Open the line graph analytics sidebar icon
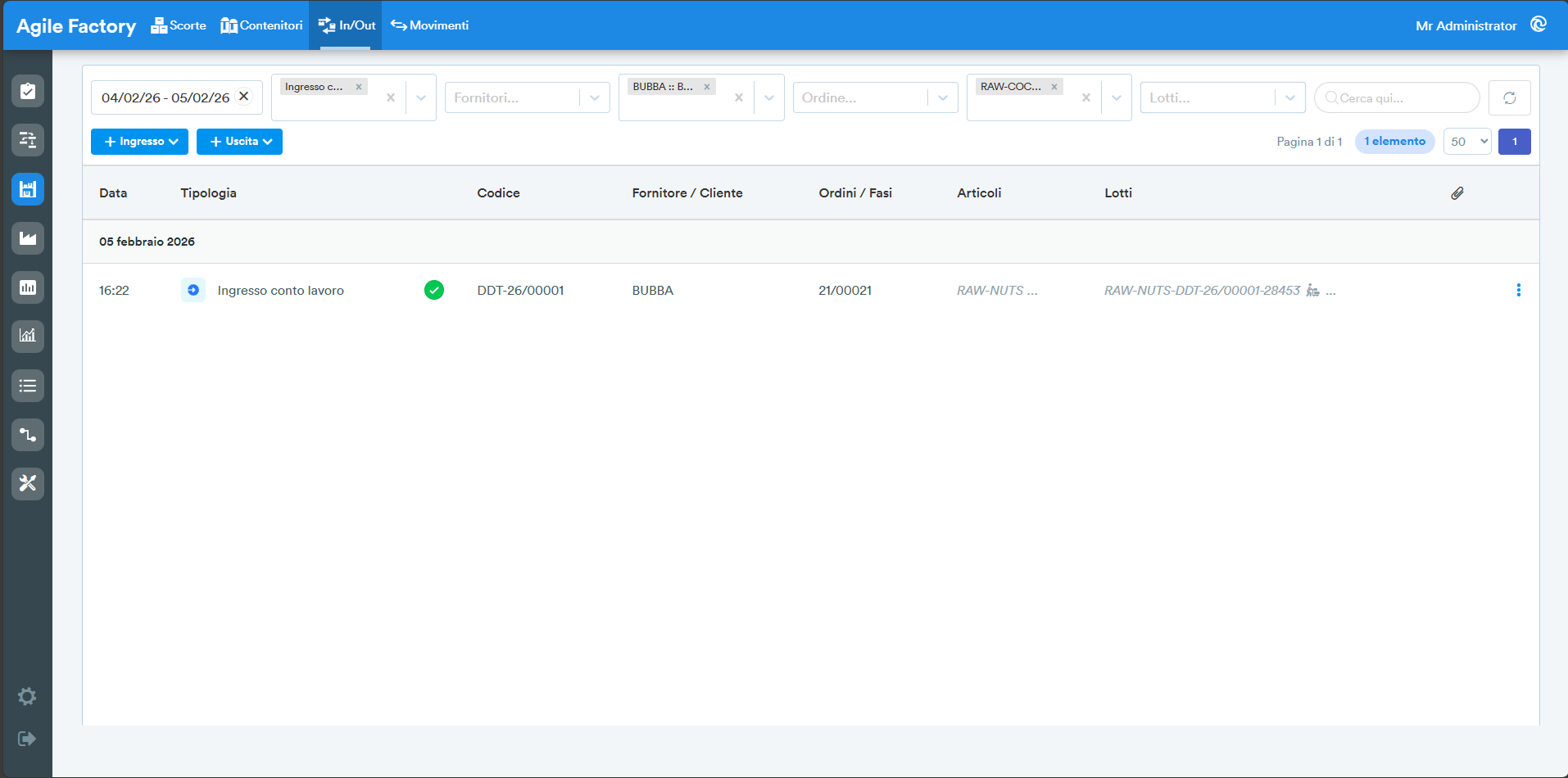 (28, 336)
